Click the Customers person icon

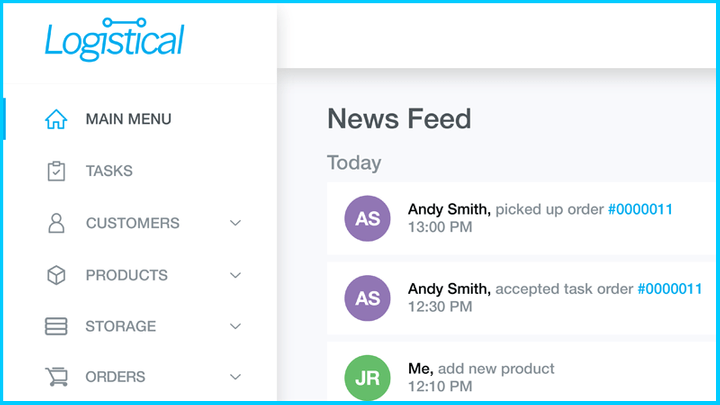56,223
